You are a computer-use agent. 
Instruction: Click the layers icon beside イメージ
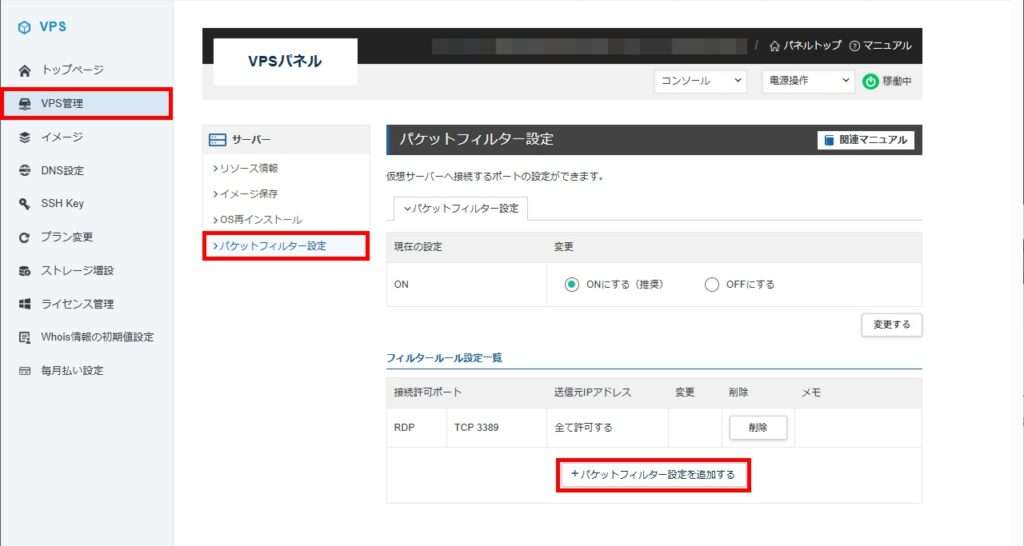(25, 137)
